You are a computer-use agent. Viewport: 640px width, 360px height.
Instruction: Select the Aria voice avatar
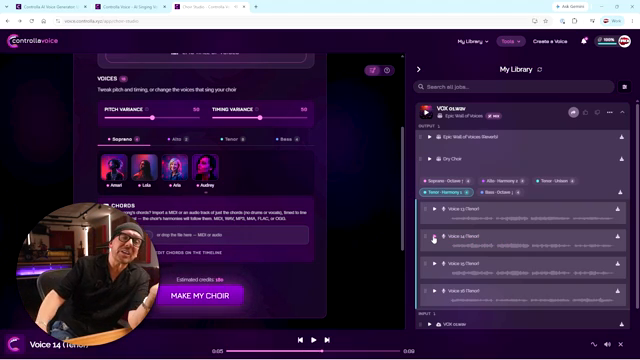coord(175,167)
